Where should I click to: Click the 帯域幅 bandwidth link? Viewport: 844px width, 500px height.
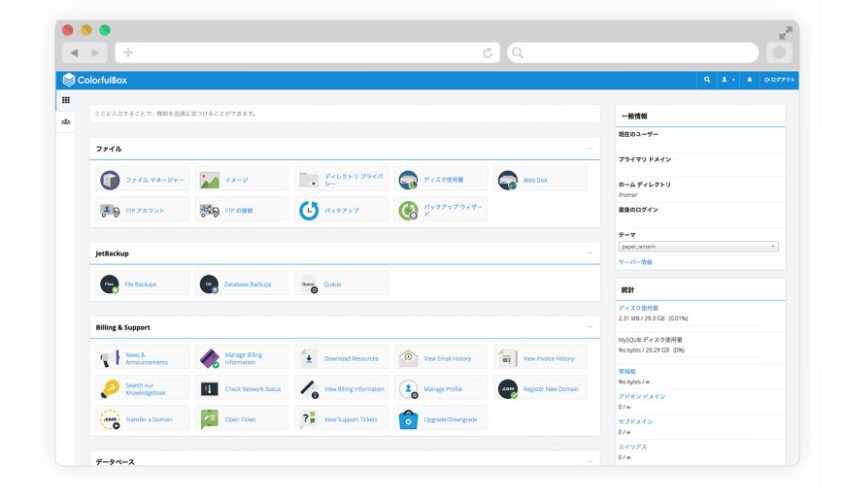627,371
